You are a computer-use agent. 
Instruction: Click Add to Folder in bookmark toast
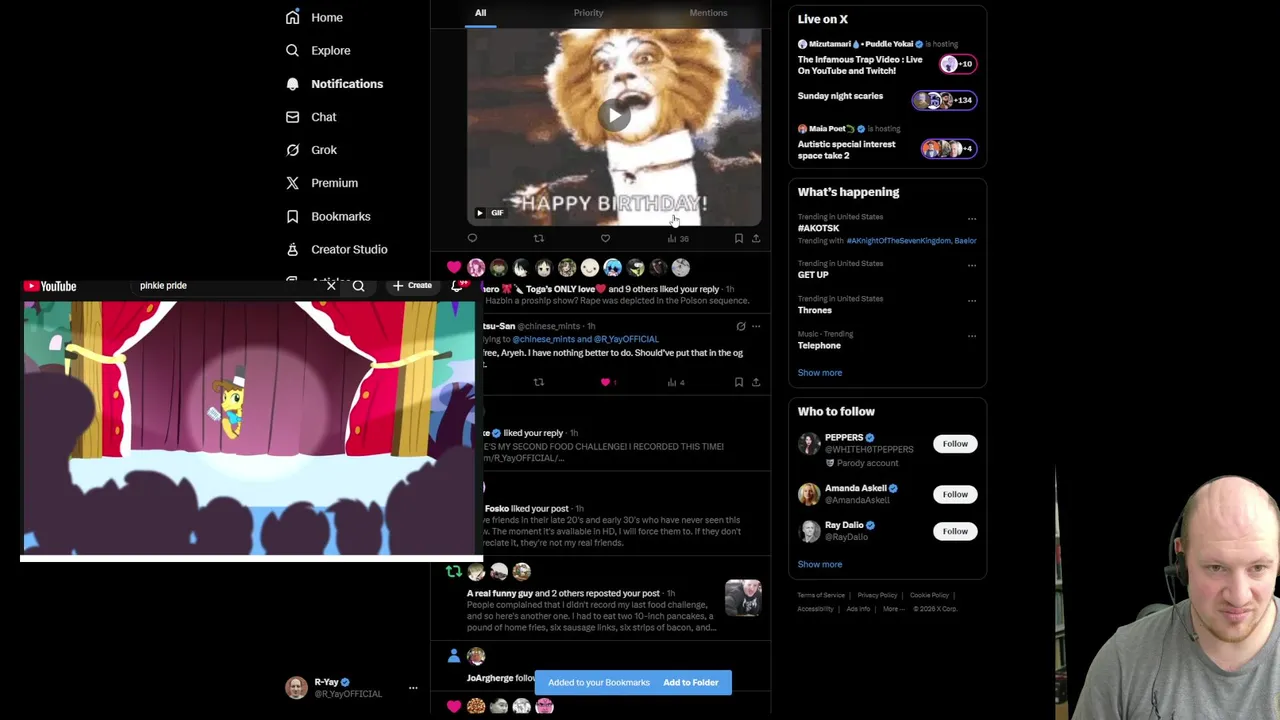(x=691, y=682)
